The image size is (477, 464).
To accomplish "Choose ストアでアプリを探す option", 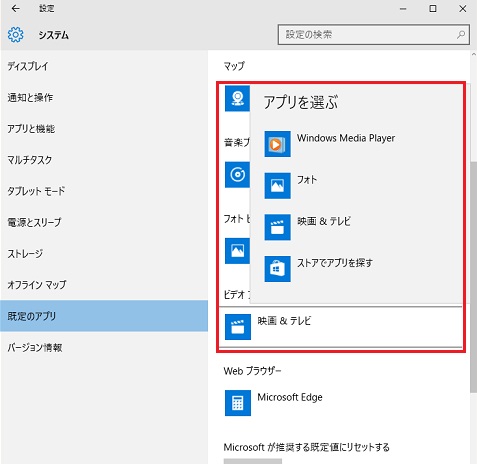I will click(x=335, y=263).
